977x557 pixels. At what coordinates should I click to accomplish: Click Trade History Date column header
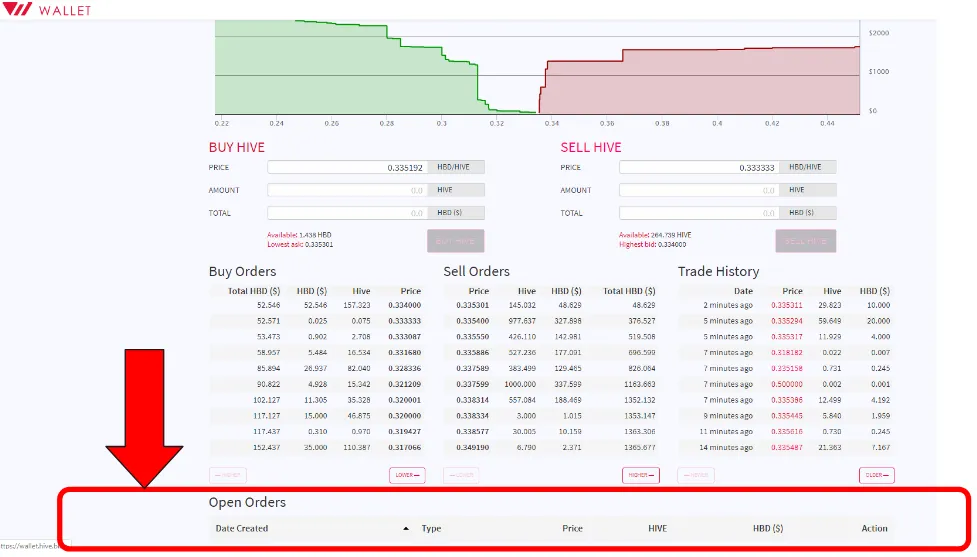coord(743,291)
